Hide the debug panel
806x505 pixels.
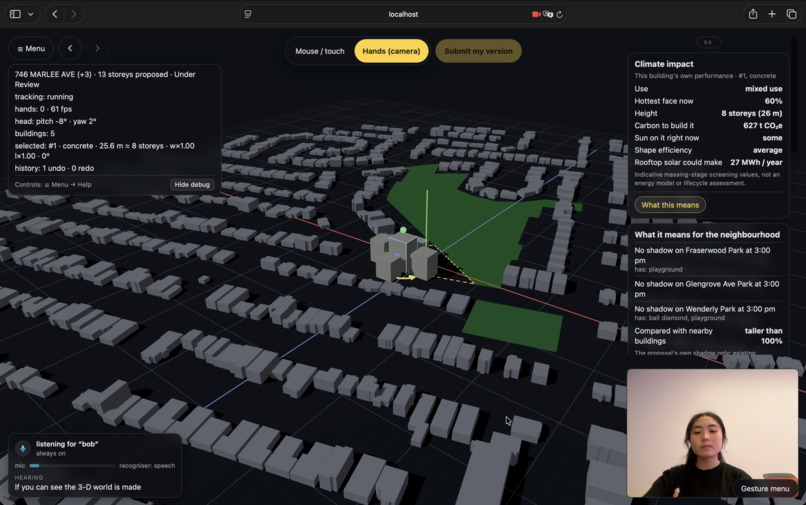[192, 184]
